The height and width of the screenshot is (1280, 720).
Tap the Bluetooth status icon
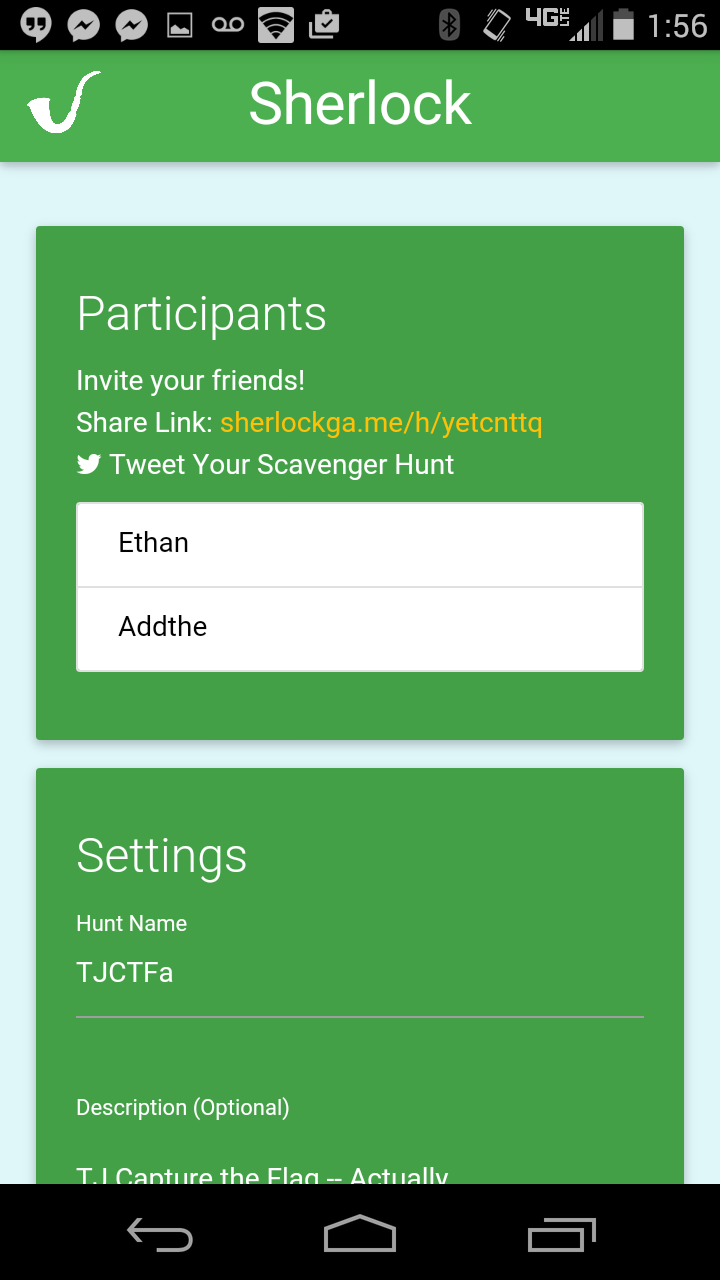(x=450, y=25)
